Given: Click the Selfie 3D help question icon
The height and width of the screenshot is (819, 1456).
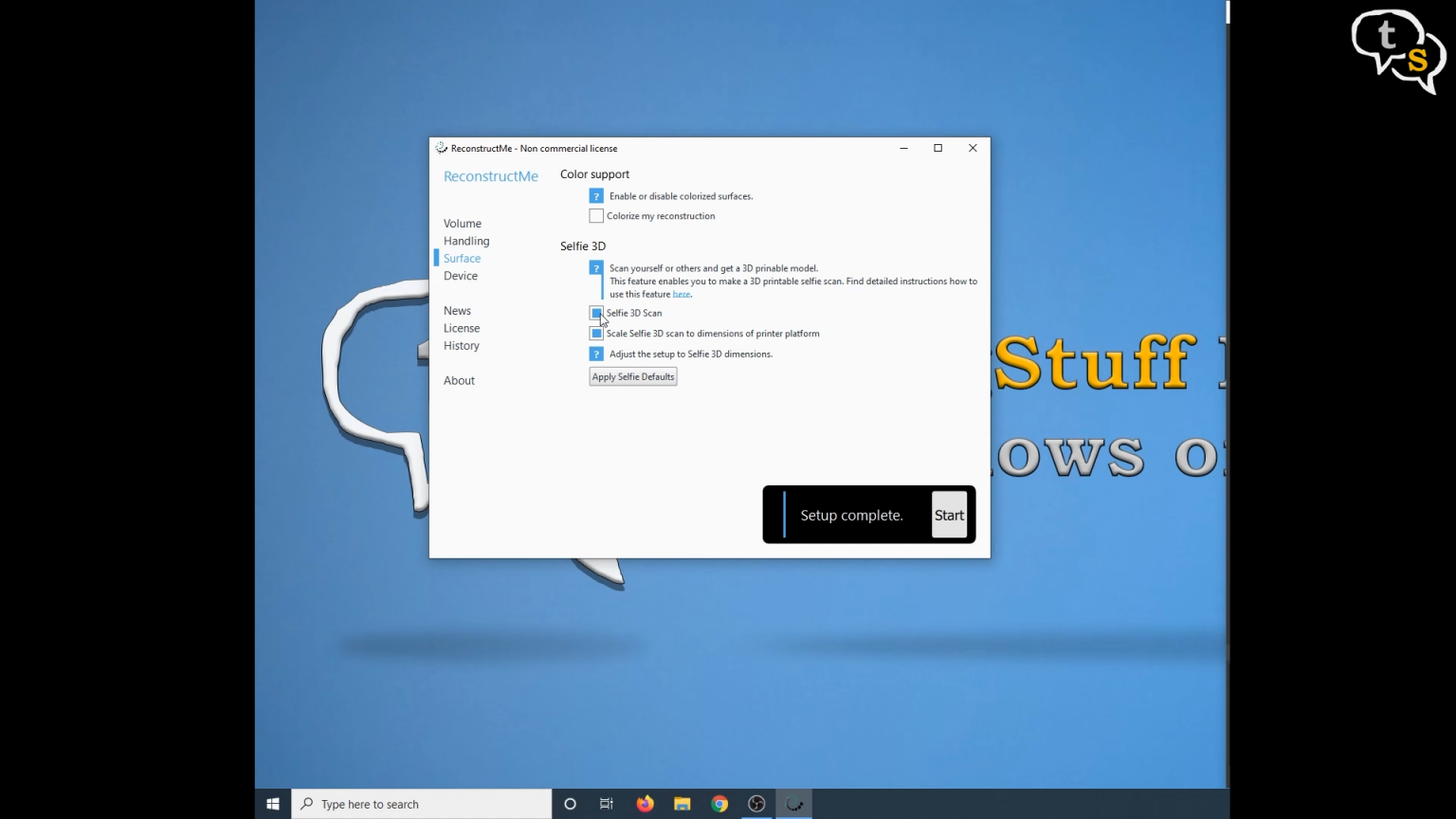Looking at the screenshot, I should [596, 268].
